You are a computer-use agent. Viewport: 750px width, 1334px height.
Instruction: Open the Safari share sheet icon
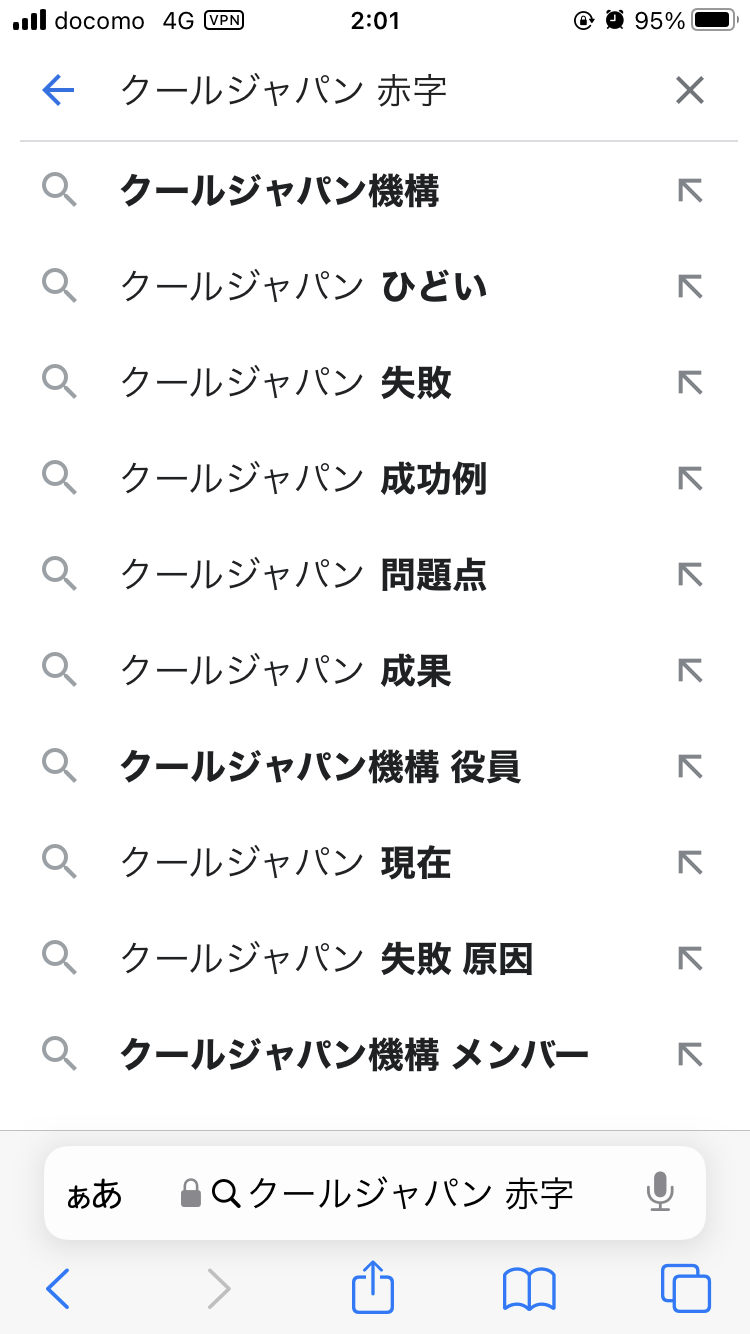[x=373, y=1288]
